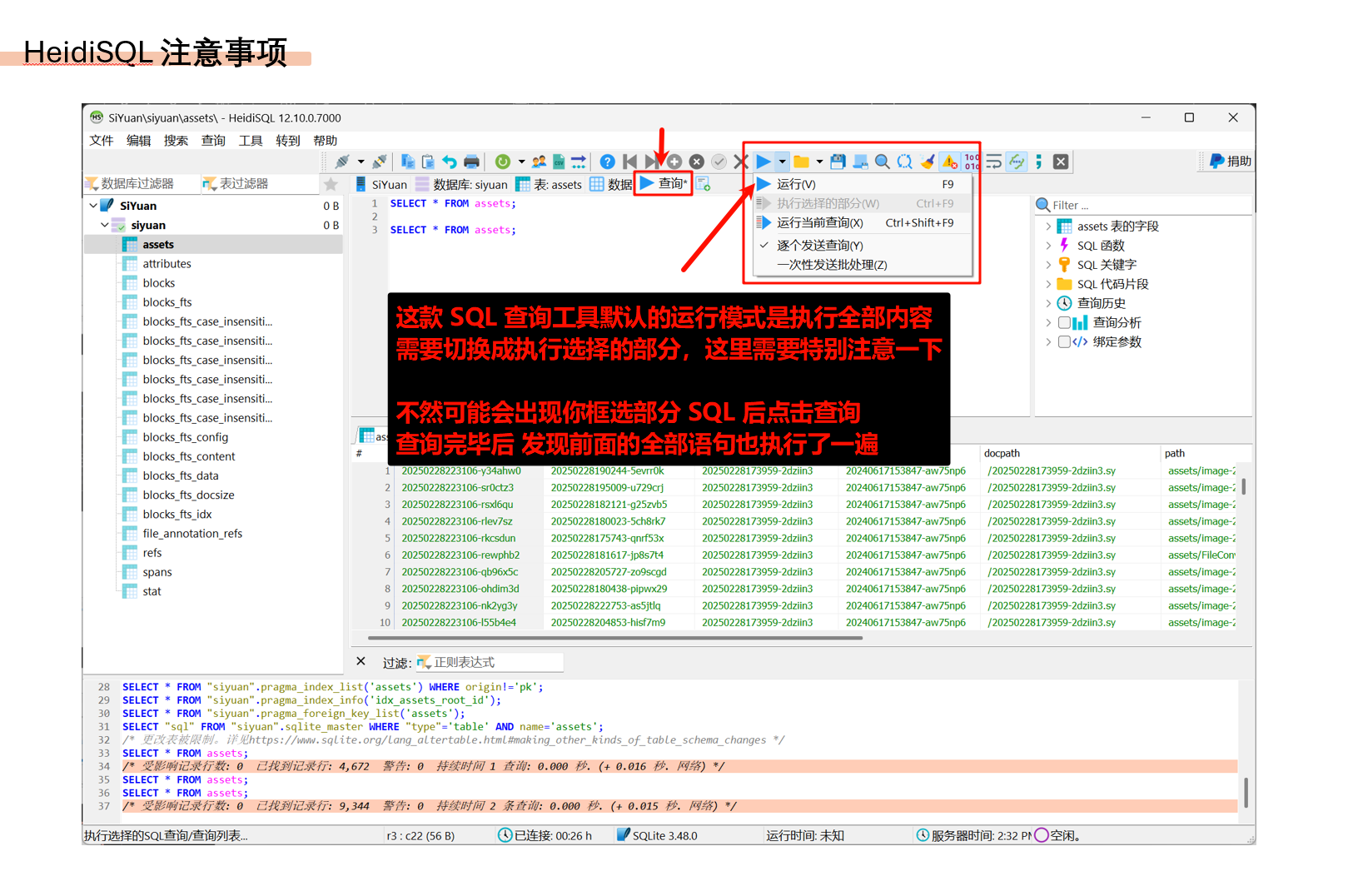Click the PayPal donate button
1348x896 pixels.
(1230, 162)
